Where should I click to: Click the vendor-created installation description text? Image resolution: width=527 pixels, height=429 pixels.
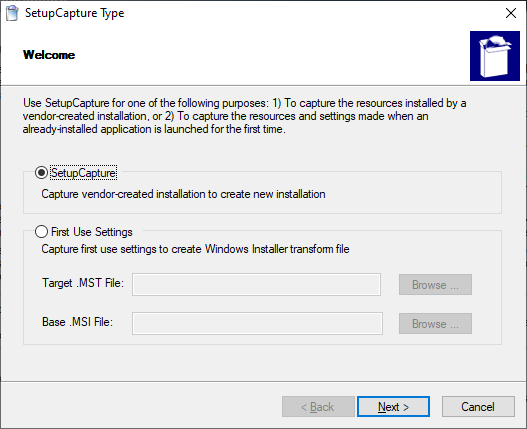click(x=183, y=194)
